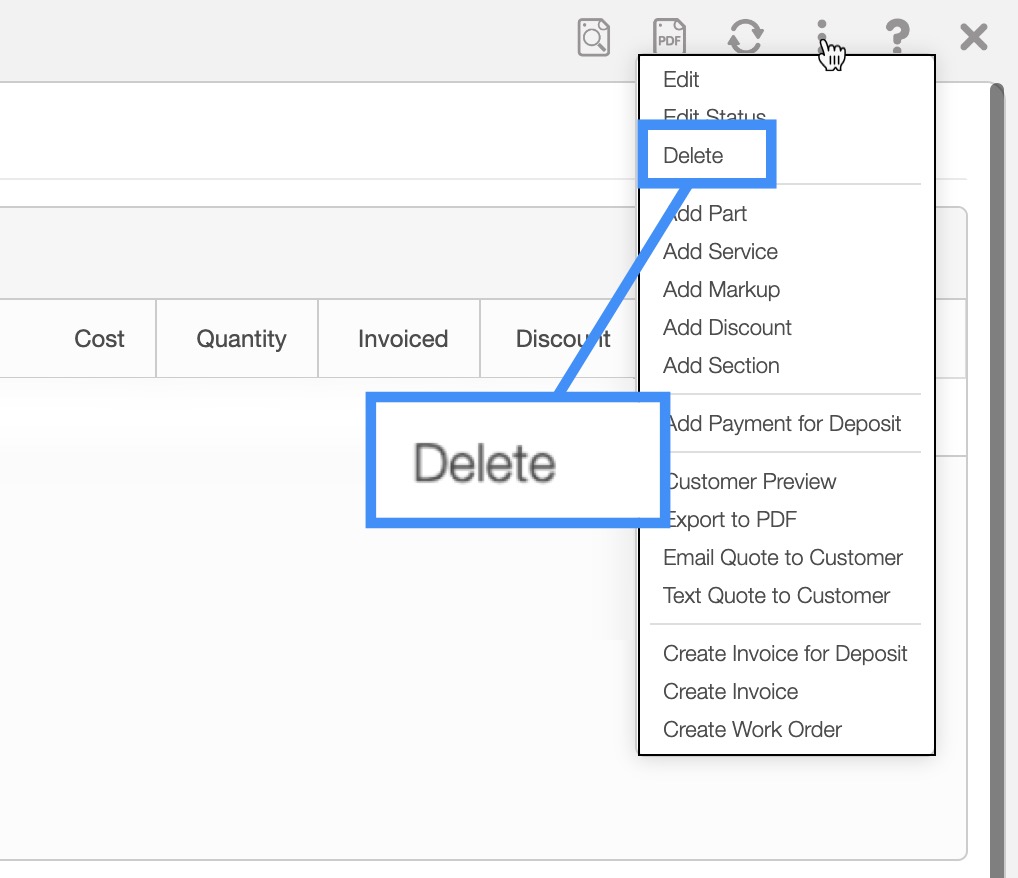1018x878 pixels.
Task: Select Add Discount menu option
Action: click(727, 328)
